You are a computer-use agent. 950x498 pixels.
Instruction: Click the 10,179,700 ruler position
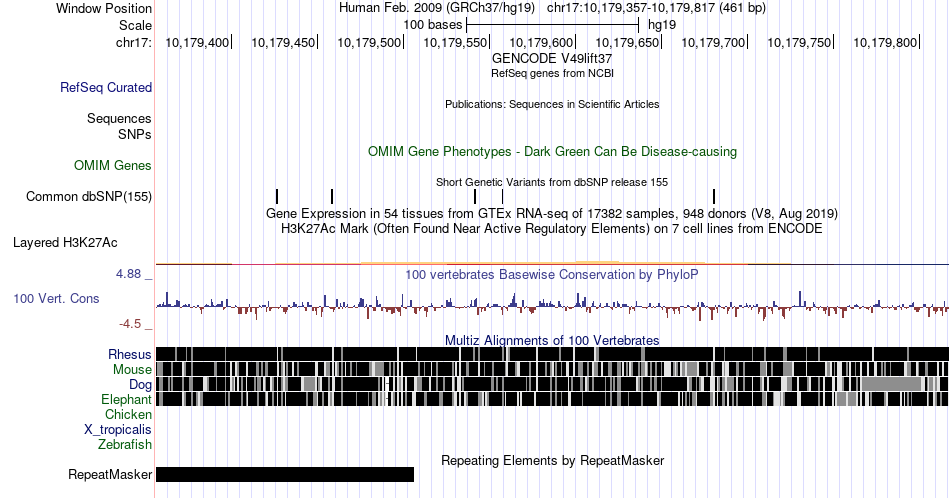coord(713,42)
